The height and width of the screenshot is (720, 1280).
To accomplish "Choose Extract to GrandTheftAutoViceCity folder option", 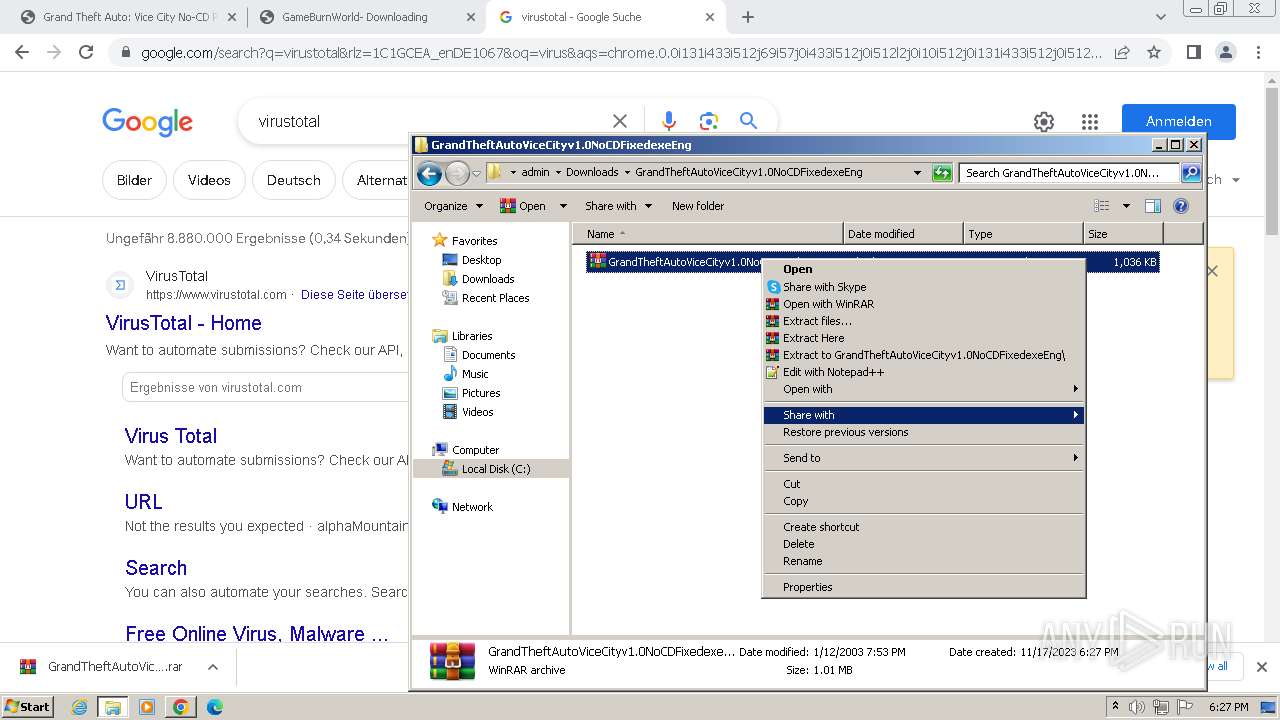I will (x=923, y=355).
